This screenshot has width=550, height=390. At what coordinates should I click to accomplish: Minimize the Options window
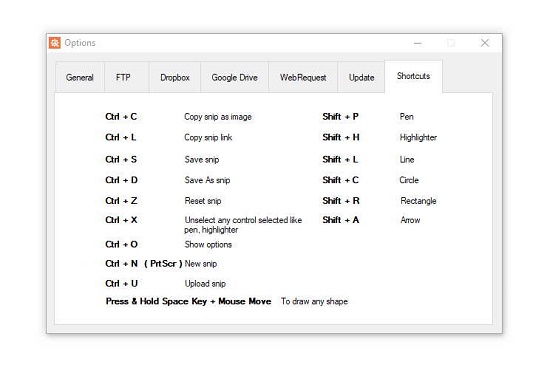click(x=417, y=43)
